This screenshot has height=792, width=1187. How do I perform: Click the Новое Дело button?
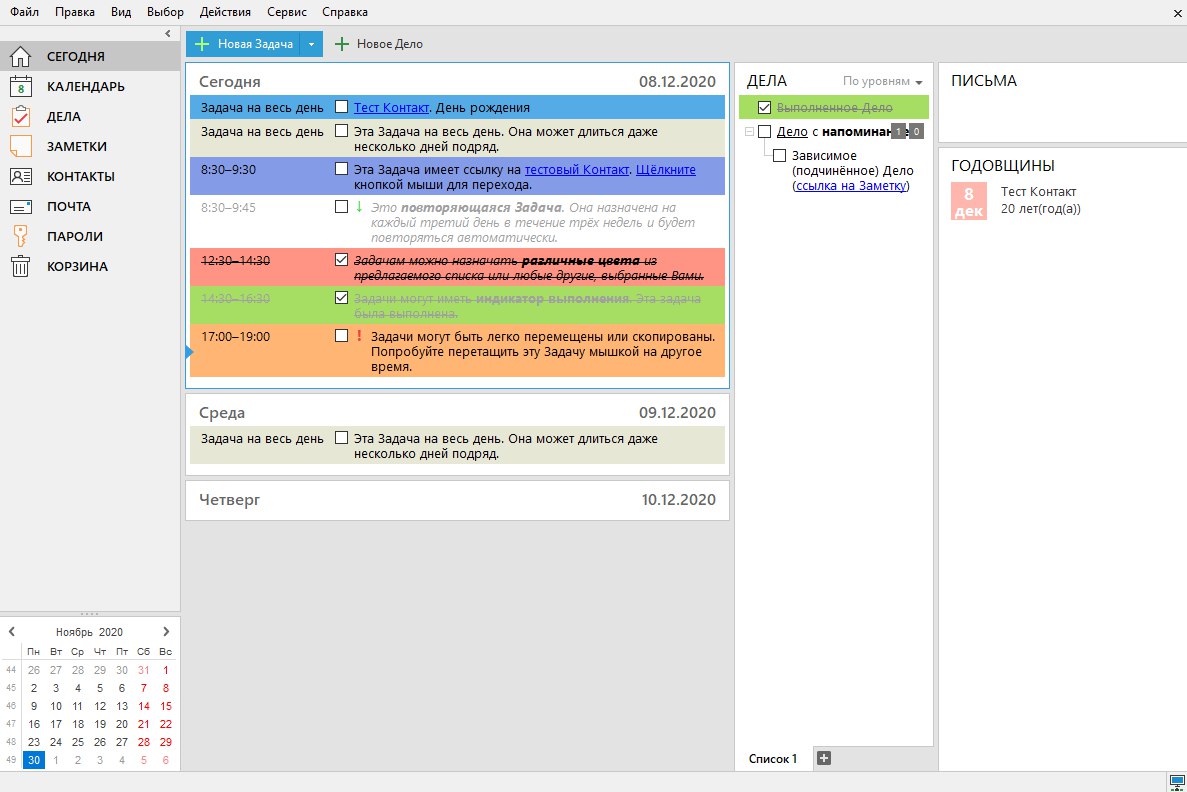[379, 44]
